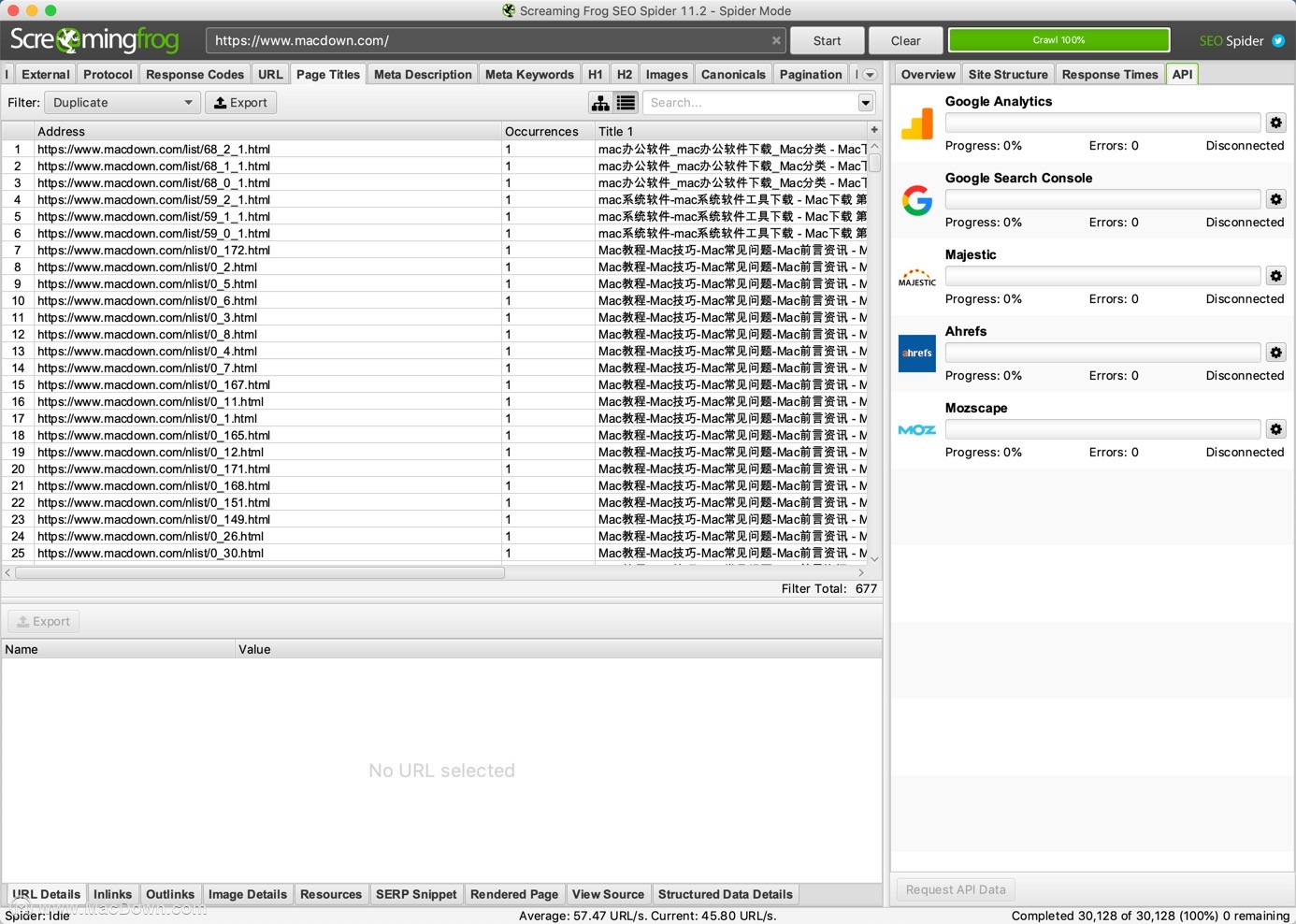Select the SERP Snippet tab

(416, 894)
